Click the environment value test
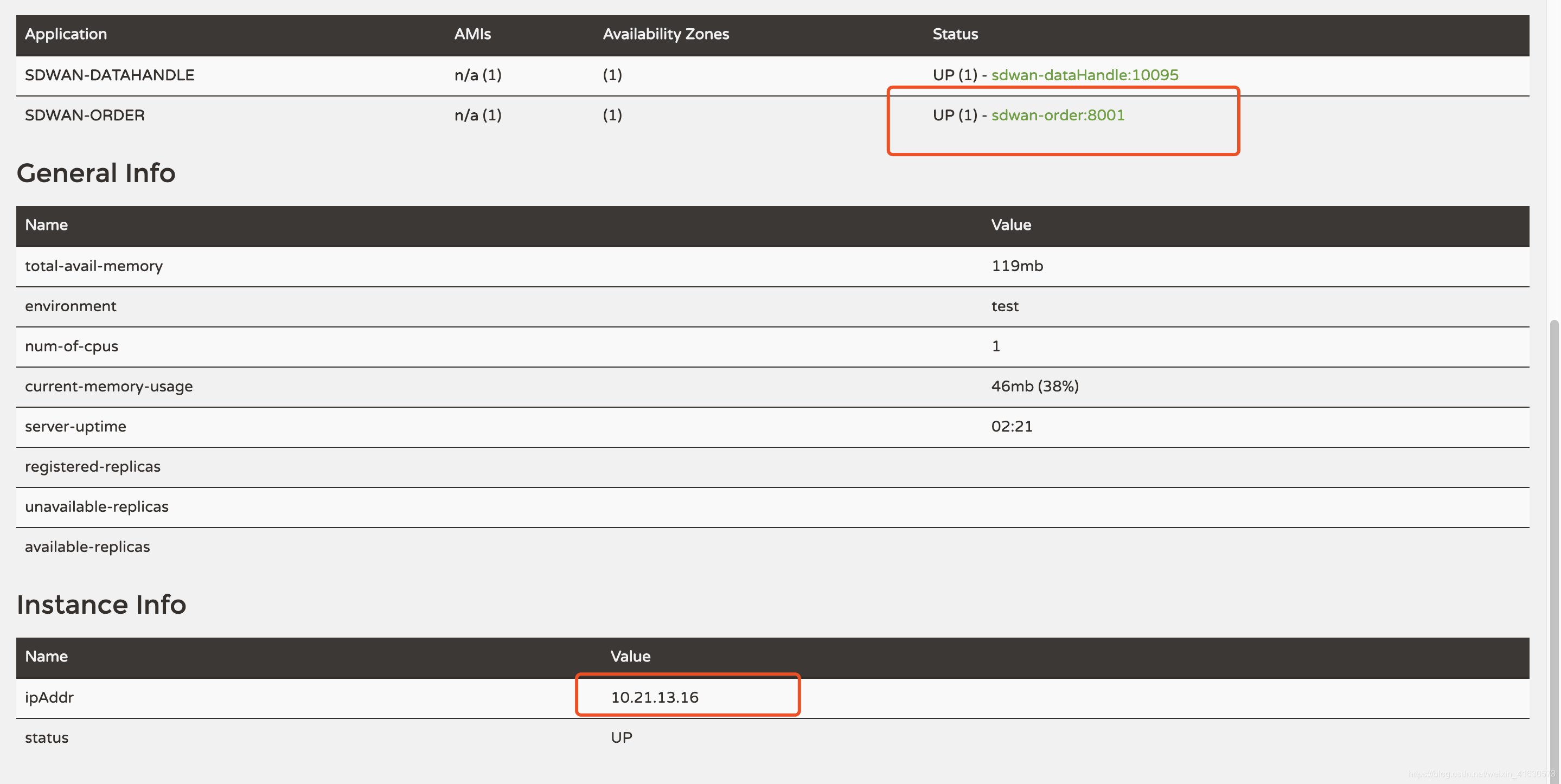 click(x=1005, y=306)
